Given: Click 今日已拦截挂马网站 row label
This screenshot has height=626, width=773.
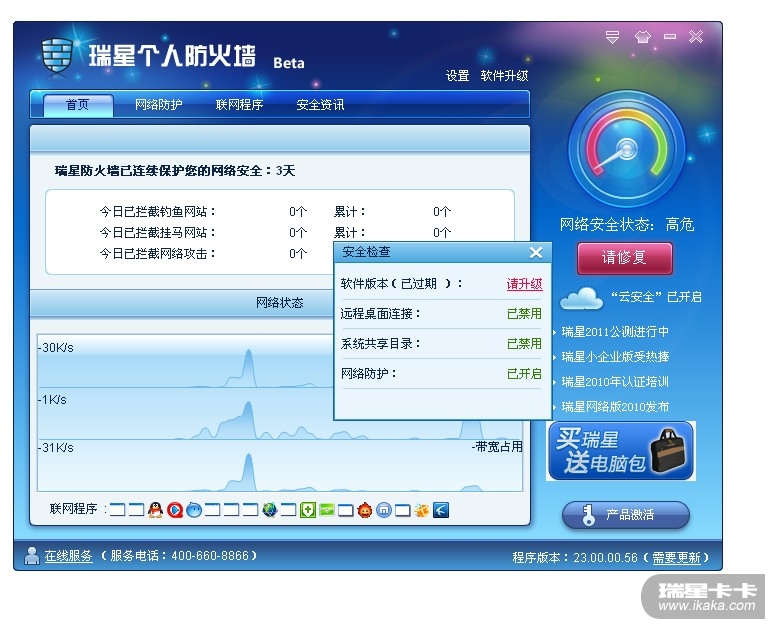Looking at the screenshot, I should pyautogui.click(x=158, y=233).
